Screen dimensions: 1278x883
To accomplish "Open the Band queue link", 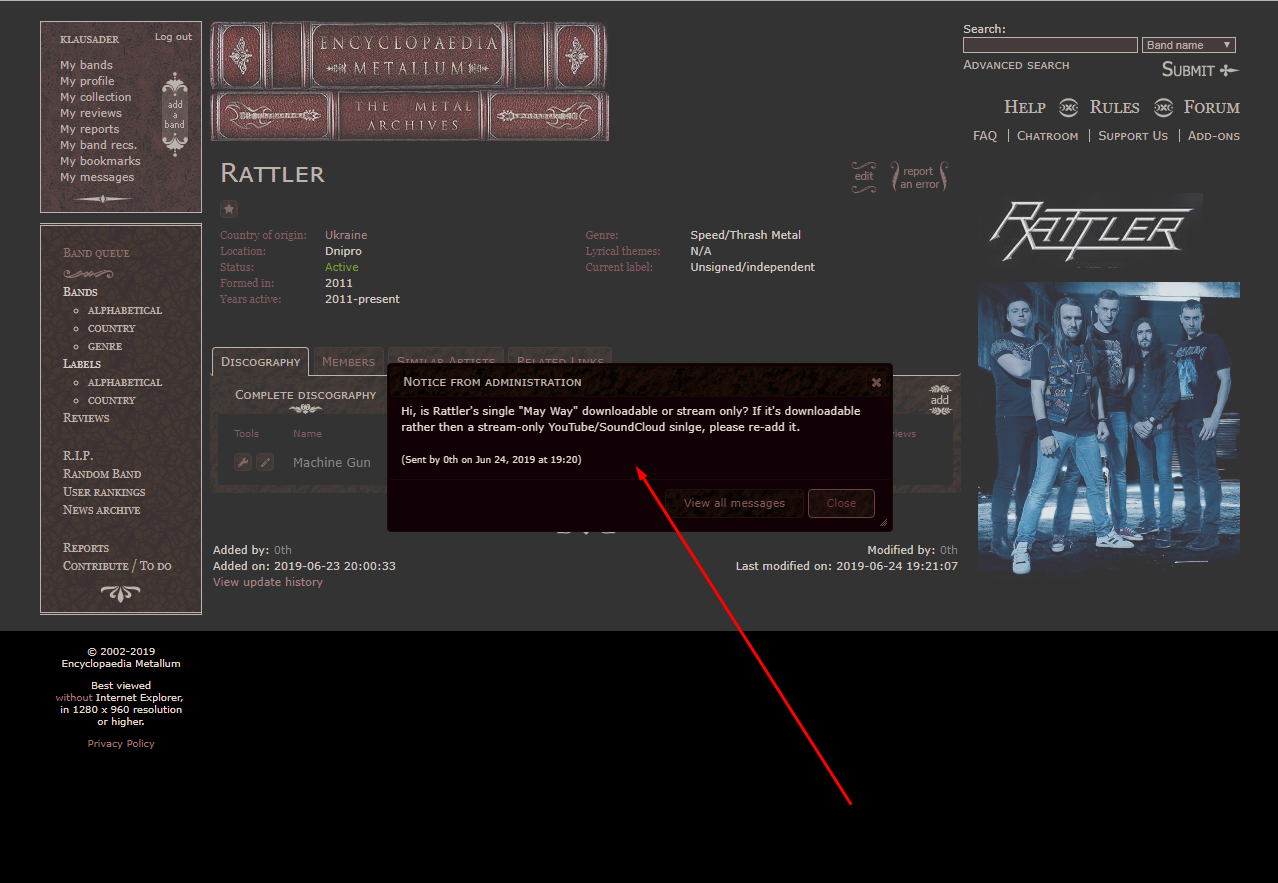I will point(96,253).
